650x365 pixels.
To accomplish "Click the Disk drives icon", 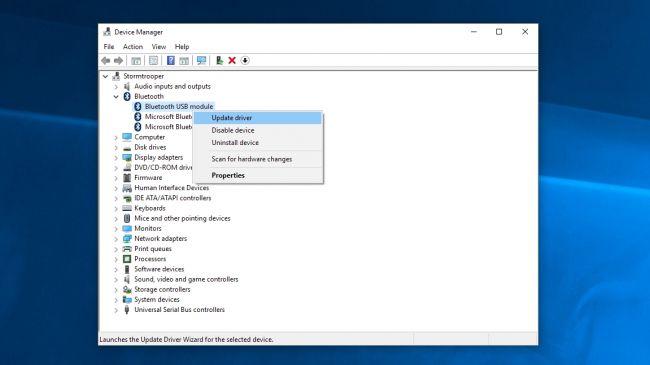I will pos(127,147).
